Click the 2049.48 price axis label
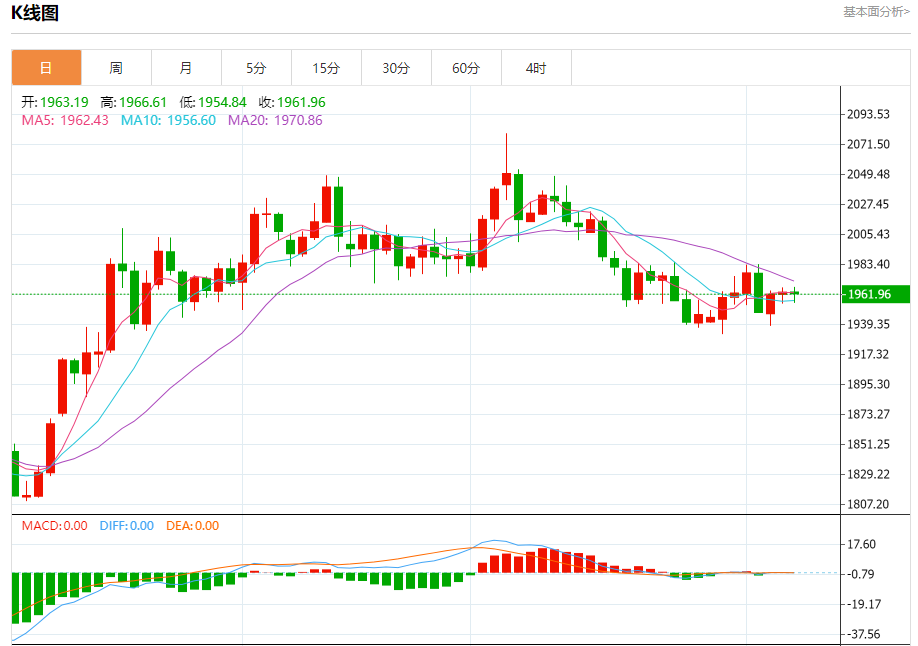918x646 pixels. pos(868,174)
